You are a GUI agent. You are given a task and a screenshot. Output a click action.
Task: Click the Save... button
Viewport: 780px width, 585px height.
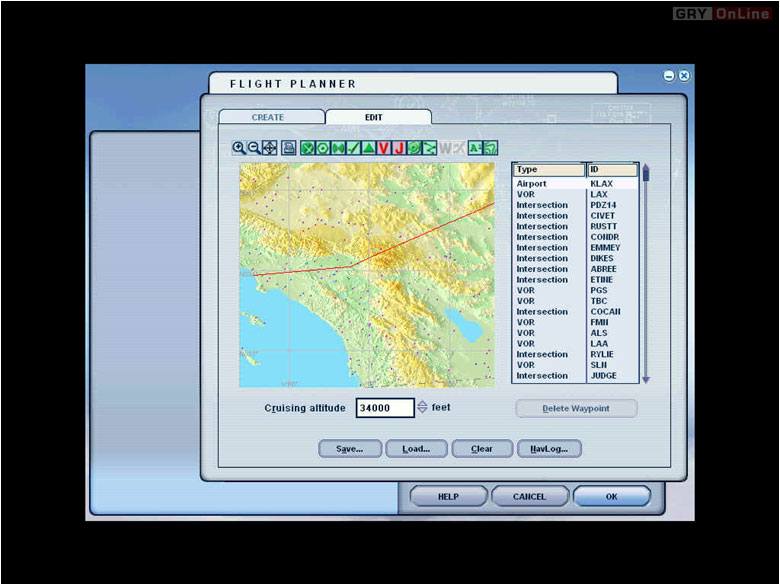[x=350, y=449]
